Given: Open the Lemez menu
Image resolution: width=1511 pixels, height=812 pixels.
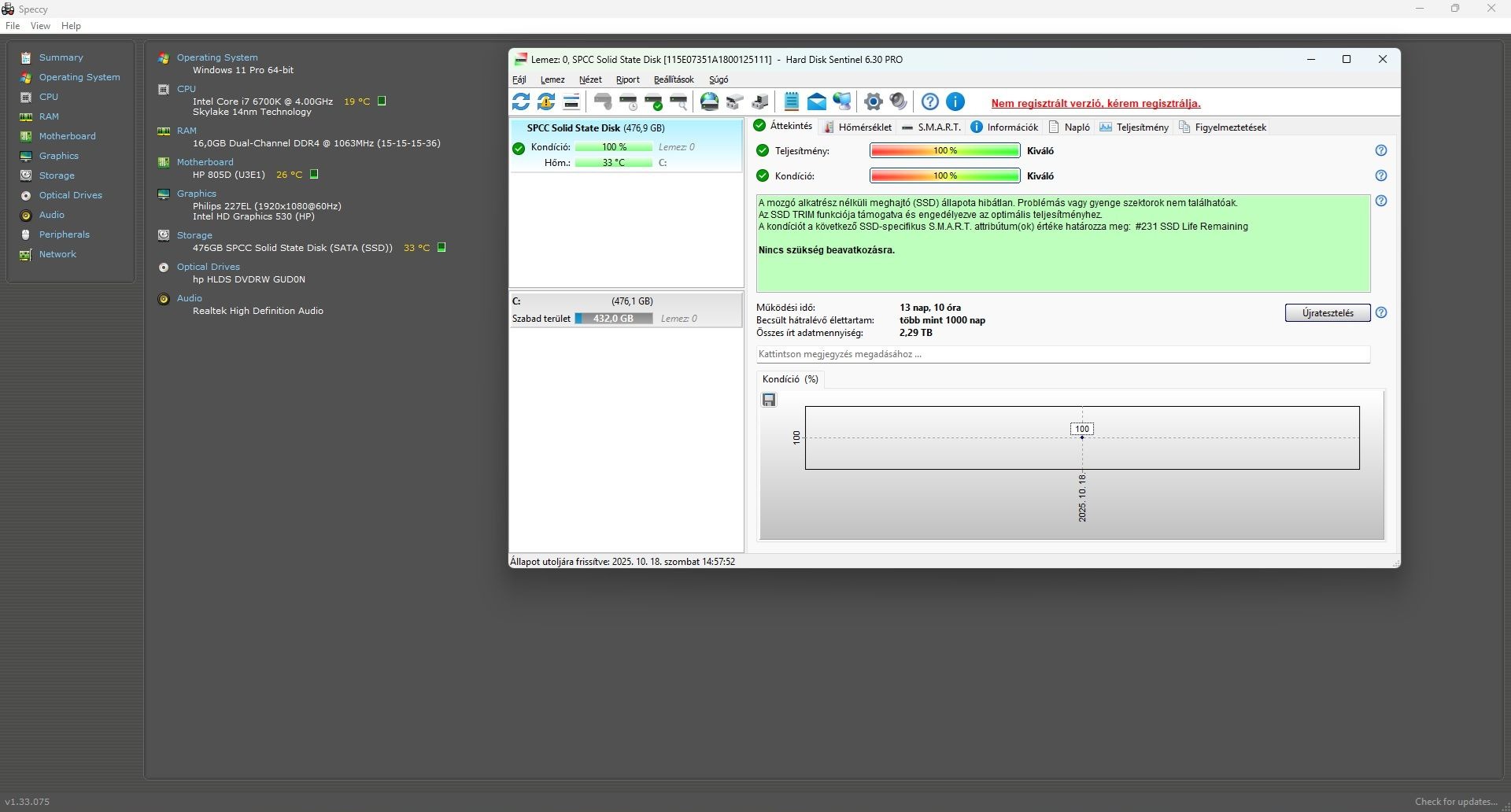Looking at the screenshot, I should click(x=552, y=79).
